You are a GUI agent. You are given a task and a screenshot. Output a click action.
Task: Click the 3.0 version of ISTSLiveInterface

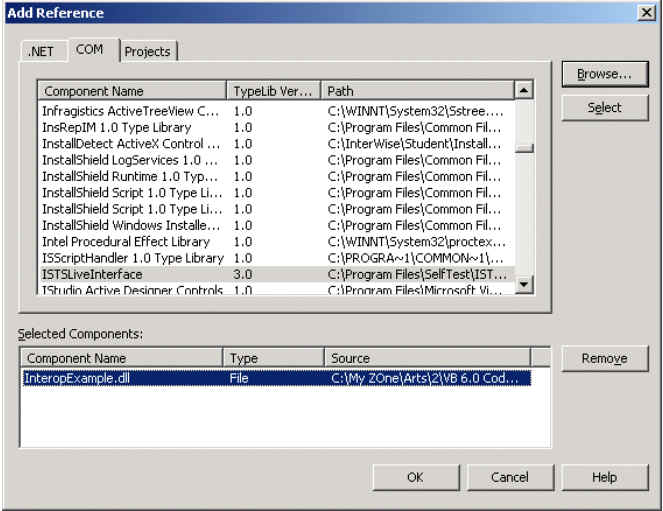tap(243, 274)
